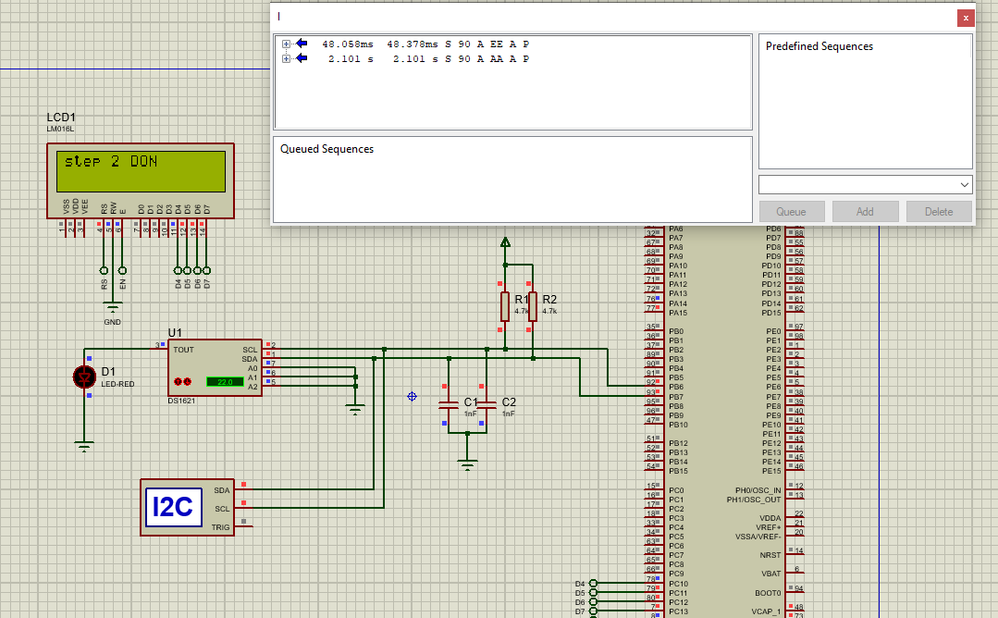Image resolution: width=998 pixels, height=618 pixels.
Task: Click the blue arrow on first sequence row
Action: point(302,43)
